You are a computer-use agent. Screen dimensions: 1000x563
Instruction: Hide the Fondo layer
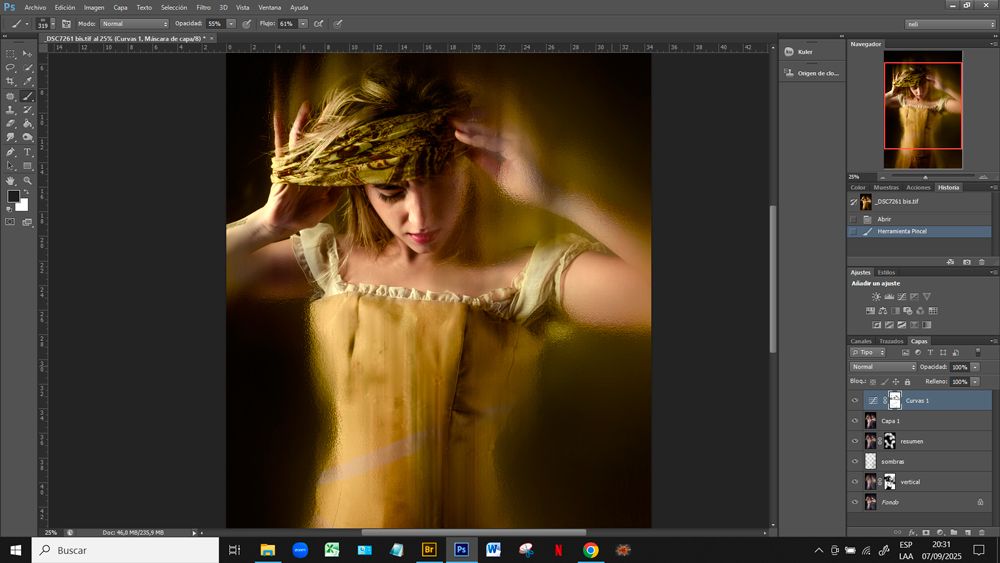(855, 502)
